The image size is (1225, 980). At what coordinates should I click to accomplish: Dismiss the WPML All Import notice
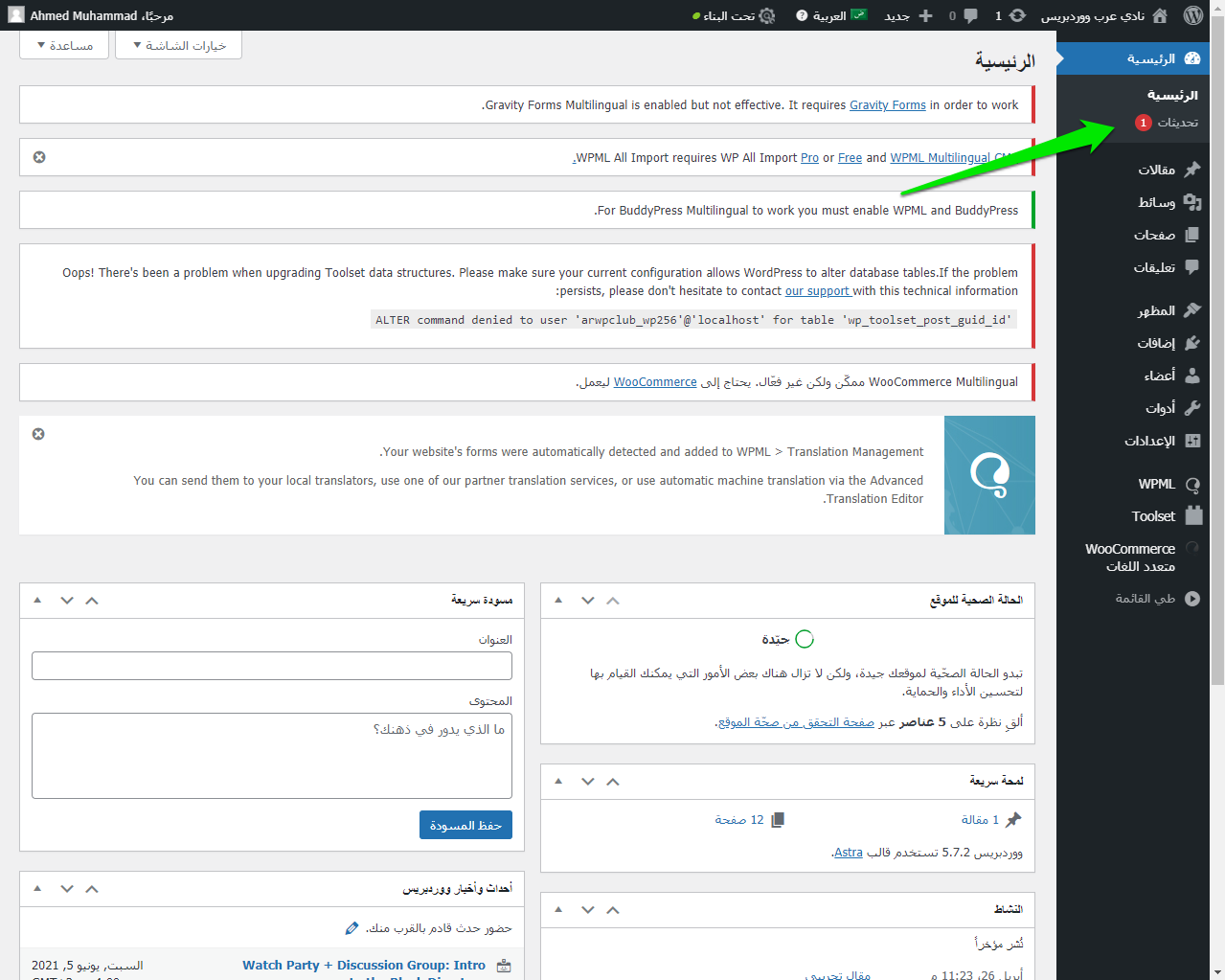[39, 157]
